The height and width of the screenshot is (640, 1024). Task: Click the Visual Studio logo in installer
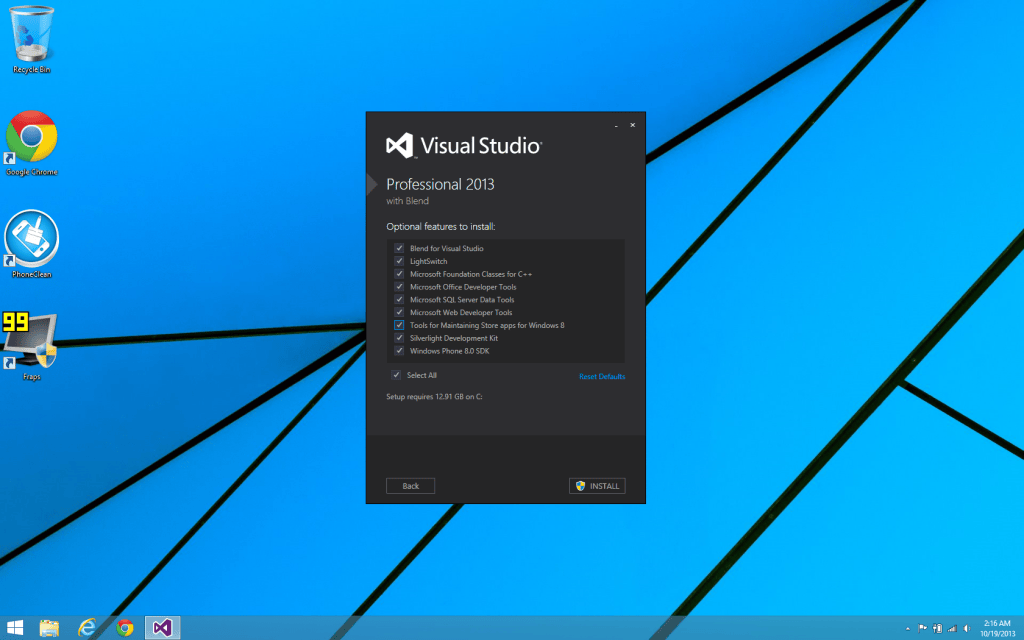click(464, 146)
